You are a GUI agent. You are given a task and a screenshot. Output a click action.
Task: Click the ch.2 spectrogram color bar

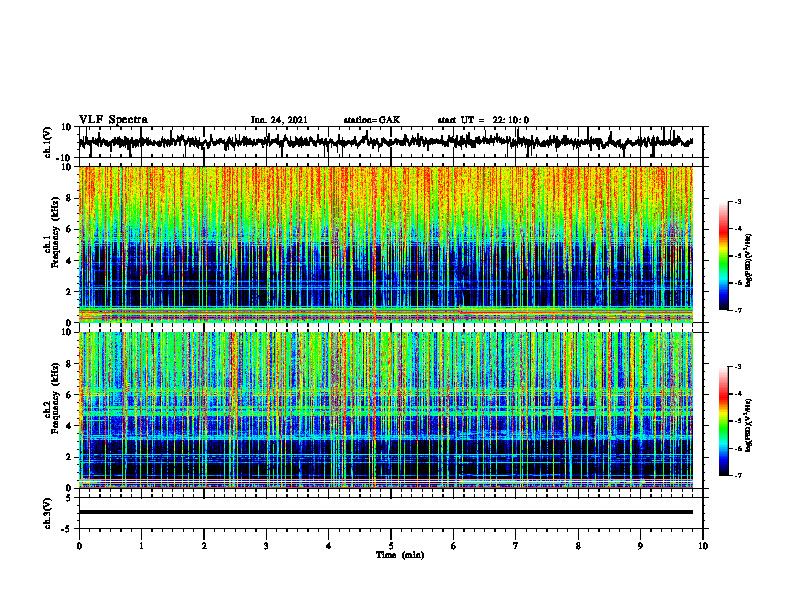[x=723, y=421]
